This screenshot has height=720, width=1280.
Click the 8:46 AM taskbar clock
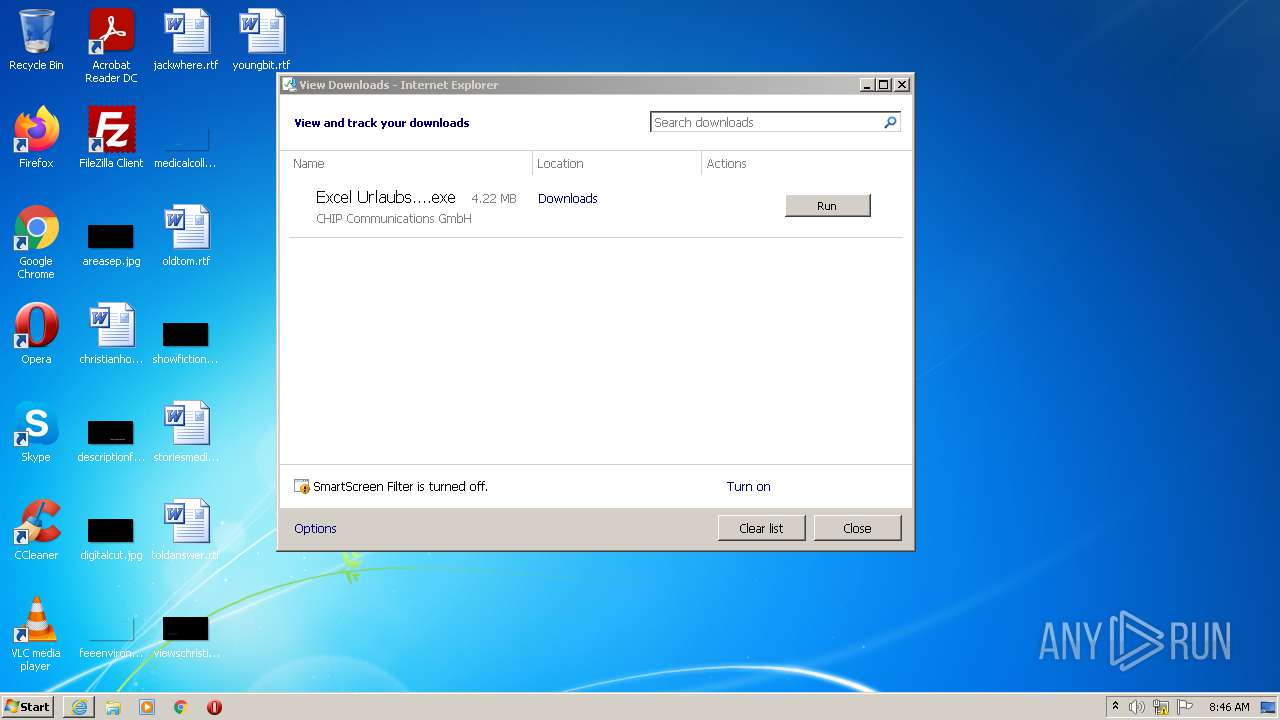[x=1229, y=707]
